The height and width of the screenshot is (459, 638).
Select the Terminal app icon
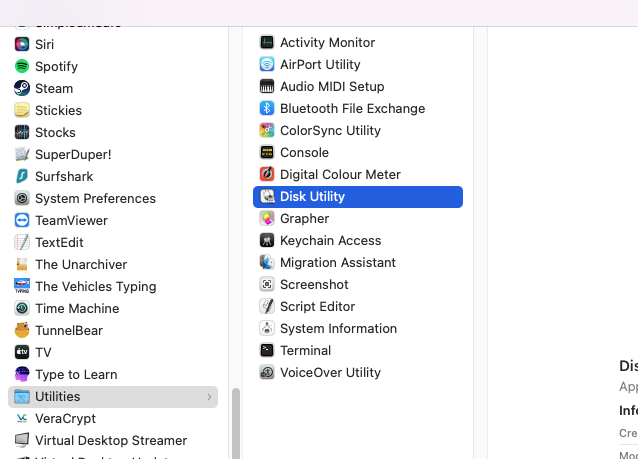tap(267, 350)
